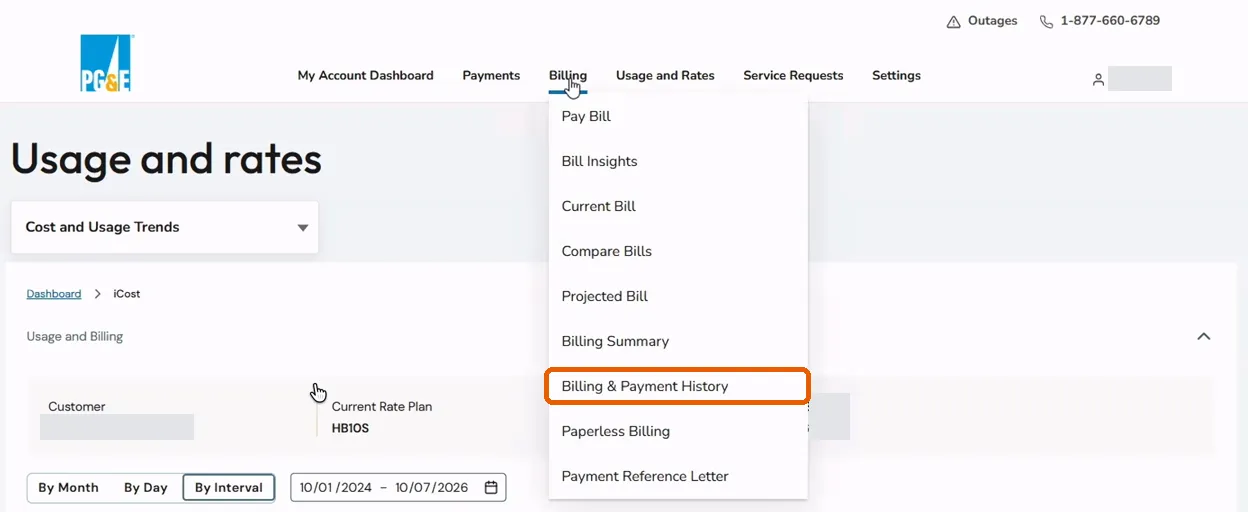This screenshot has width=1248, height=512.
Task: Click the Billing navigation menu
Action: coord(568,75)
